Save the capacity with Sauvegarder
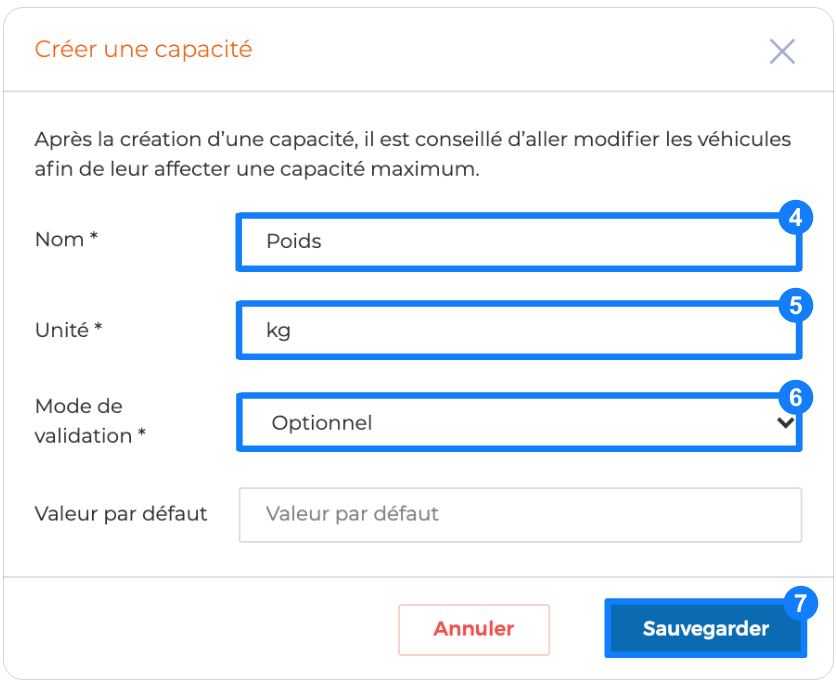This screenshot has width=836, height=687. (x=705, y=628)
